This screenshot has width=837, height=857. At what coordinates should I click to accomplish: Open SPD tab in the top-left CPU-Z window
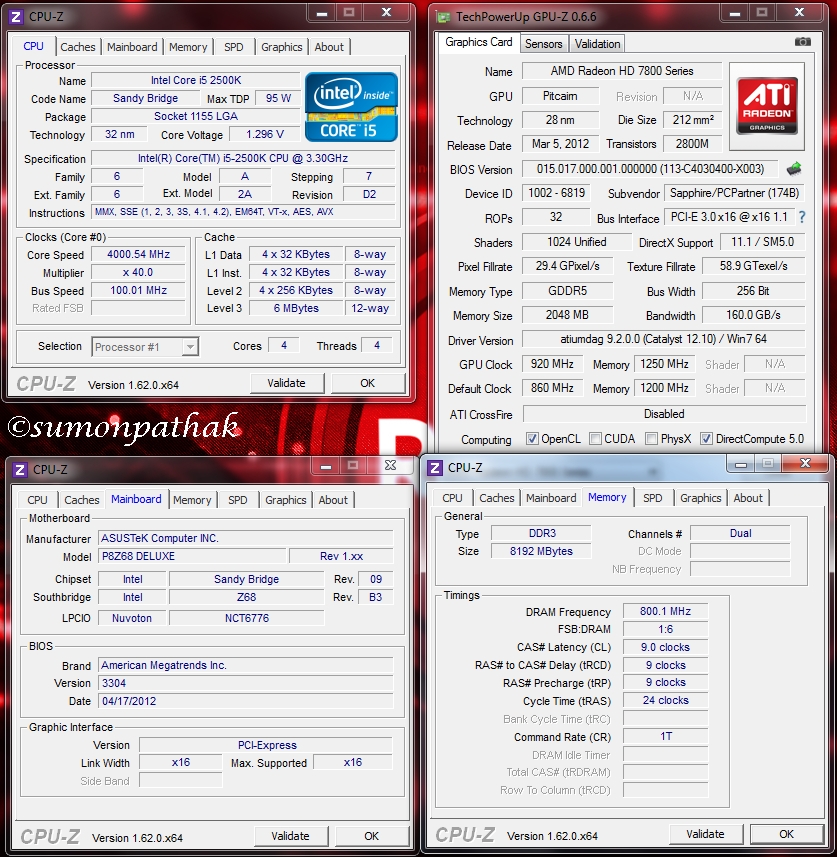233,47
